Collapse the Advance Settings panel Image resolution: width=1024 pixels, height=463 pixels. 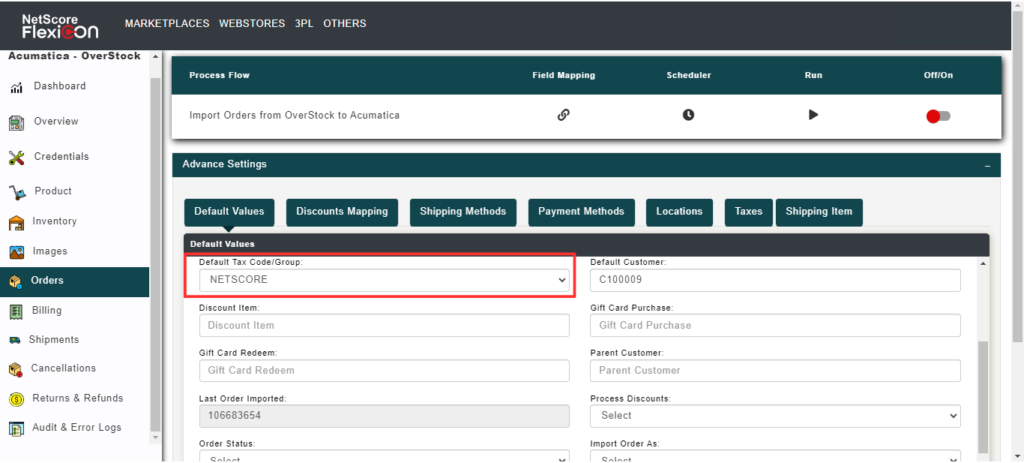pos(987,165)
